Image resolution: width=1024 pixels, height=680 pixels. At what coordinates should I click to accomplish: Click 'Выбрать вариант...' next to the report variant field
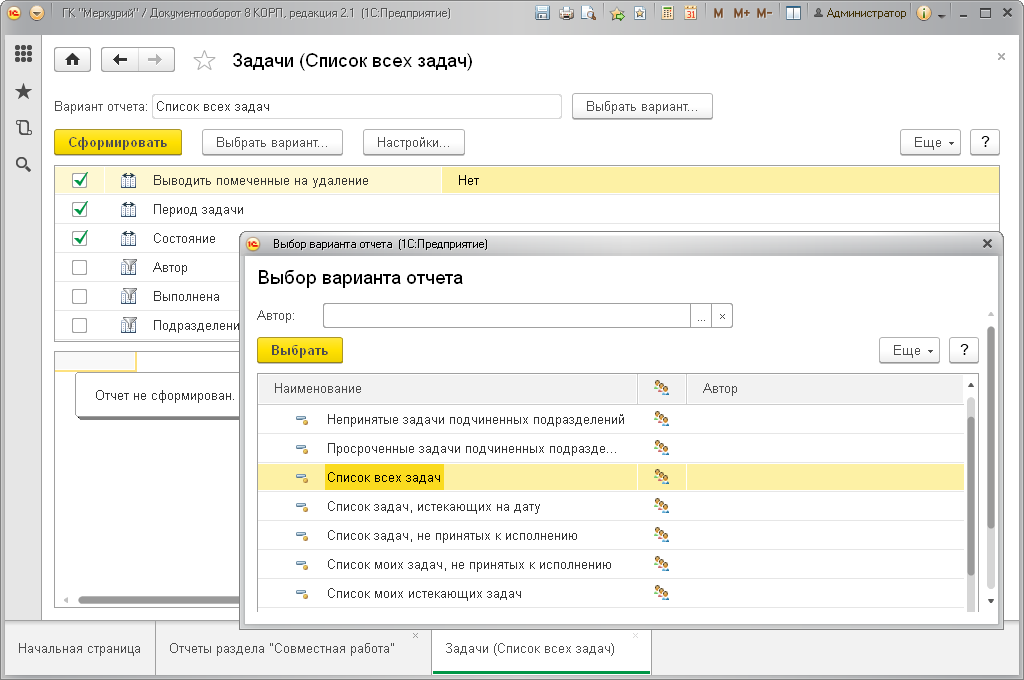(x=642, y=106)
